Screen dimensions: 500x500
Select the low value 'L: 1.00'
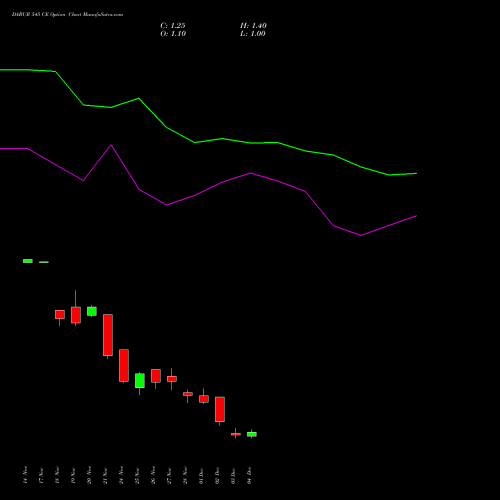click(253, 34)
